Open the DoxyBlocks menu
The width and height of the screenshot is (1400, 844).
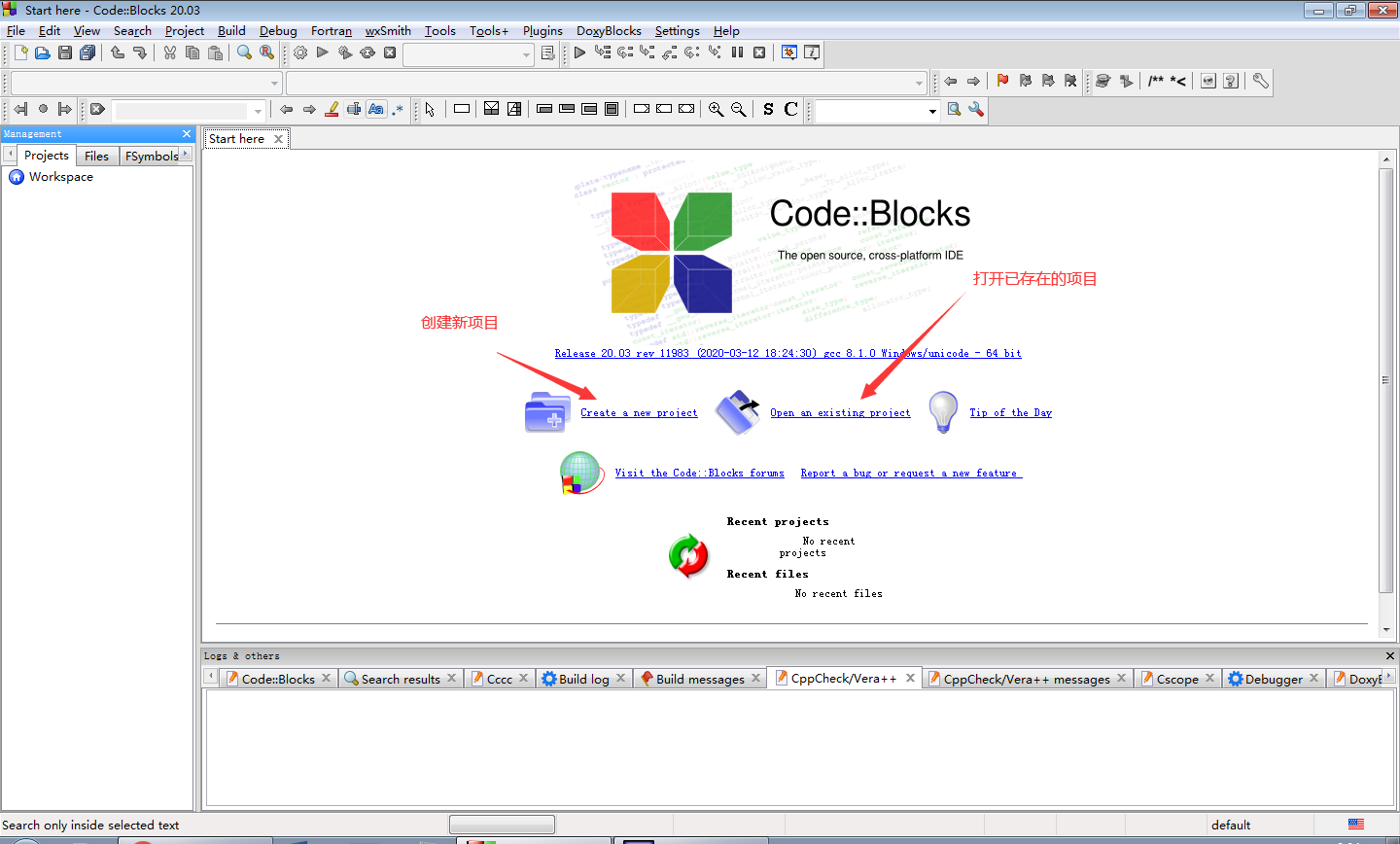[609, 30]
